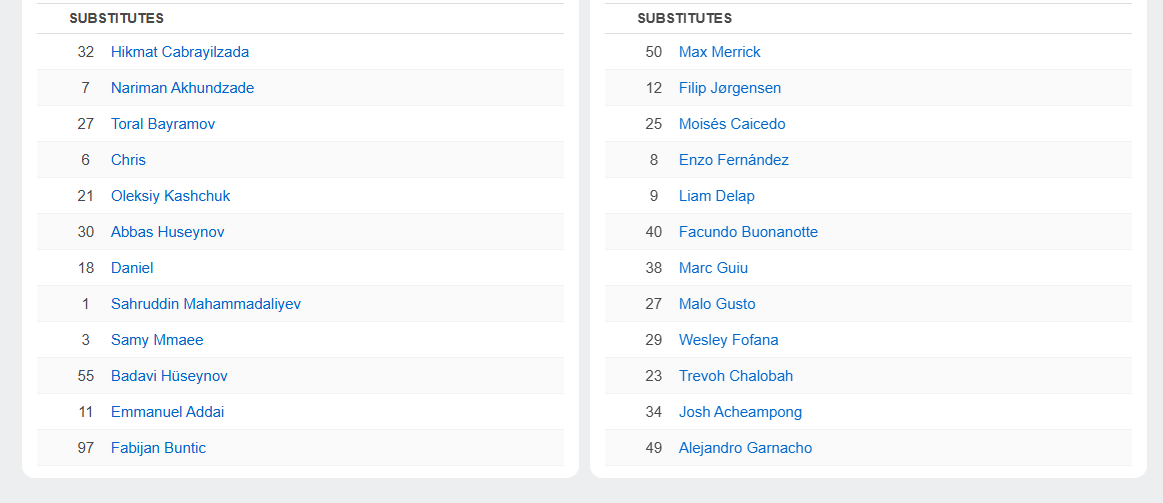The image size is (1163, 503).
Task: Select Emmanuel Addai in the substitutes list
Action: tap(167, 412)
